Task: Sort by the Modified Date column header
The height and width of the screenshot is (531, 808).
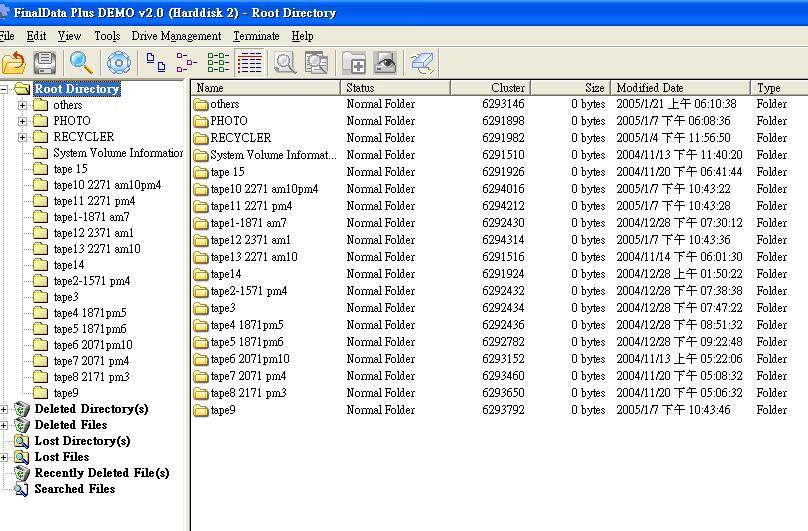Action: [680, 88]
